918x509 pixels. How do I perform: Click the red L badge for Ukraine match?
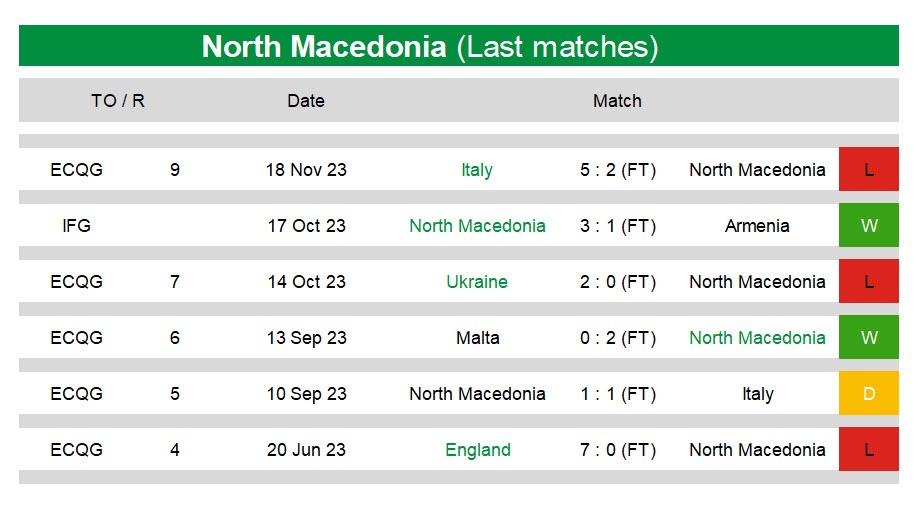coord(868,282)
